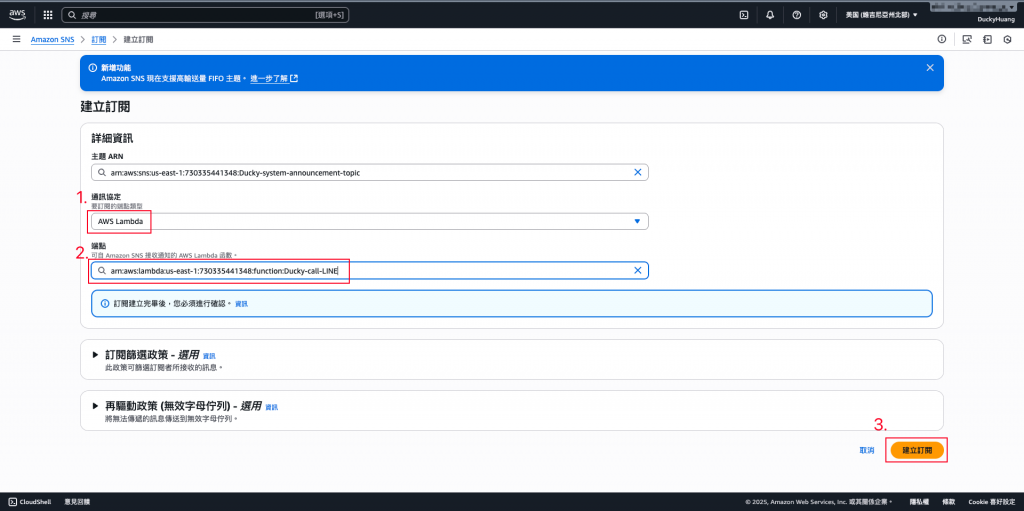The image size is (1024, 511).
Task: Toggle the side navigation hamburger menu
Action: click(16, 39)
